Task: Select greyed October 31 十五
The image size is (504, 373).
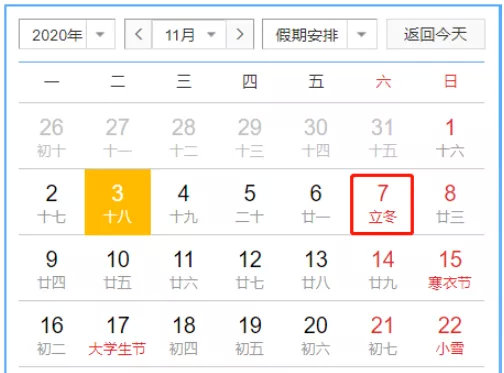Action: click(383, 136)
